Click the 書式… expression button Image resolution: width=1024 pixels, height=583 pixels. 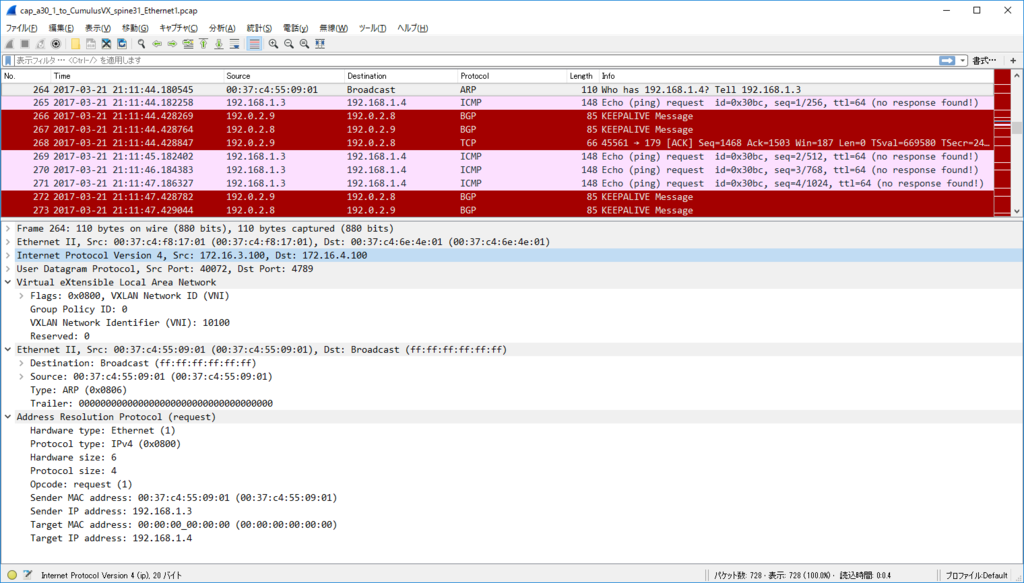(984, 60)
